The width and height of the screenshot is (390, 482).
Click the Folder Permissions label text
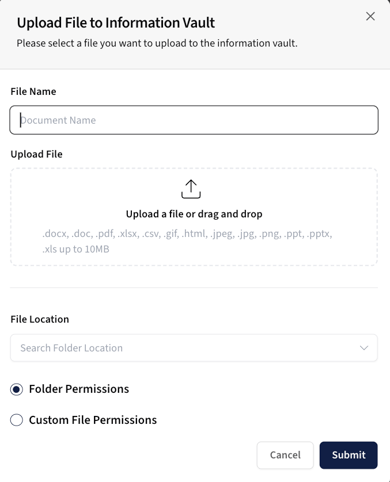click(79, 389)
